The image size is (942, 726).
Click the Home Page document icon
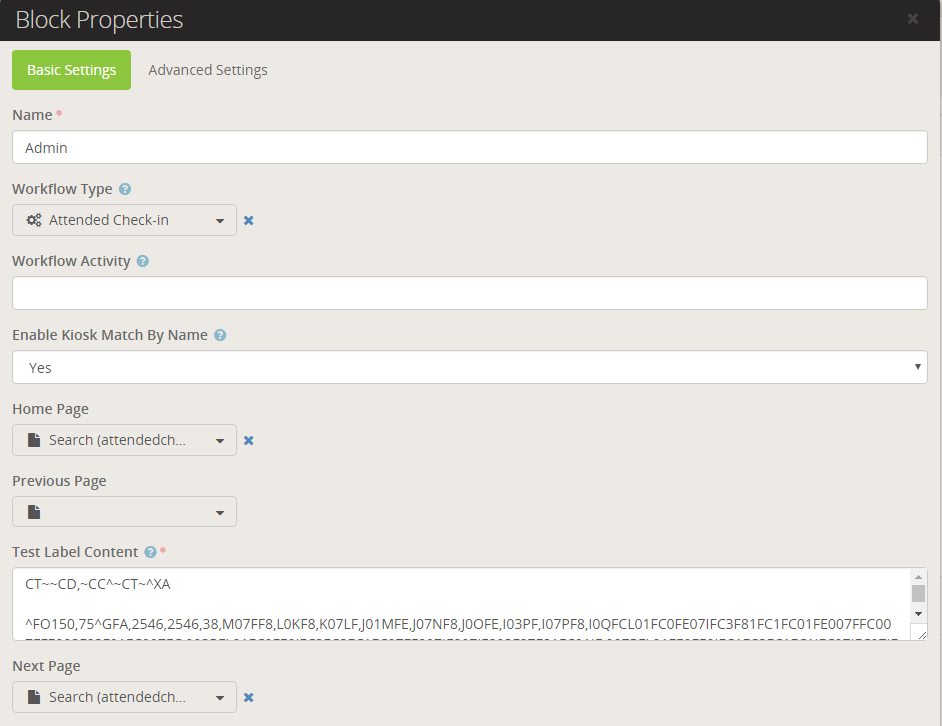[x=34, y=440]
